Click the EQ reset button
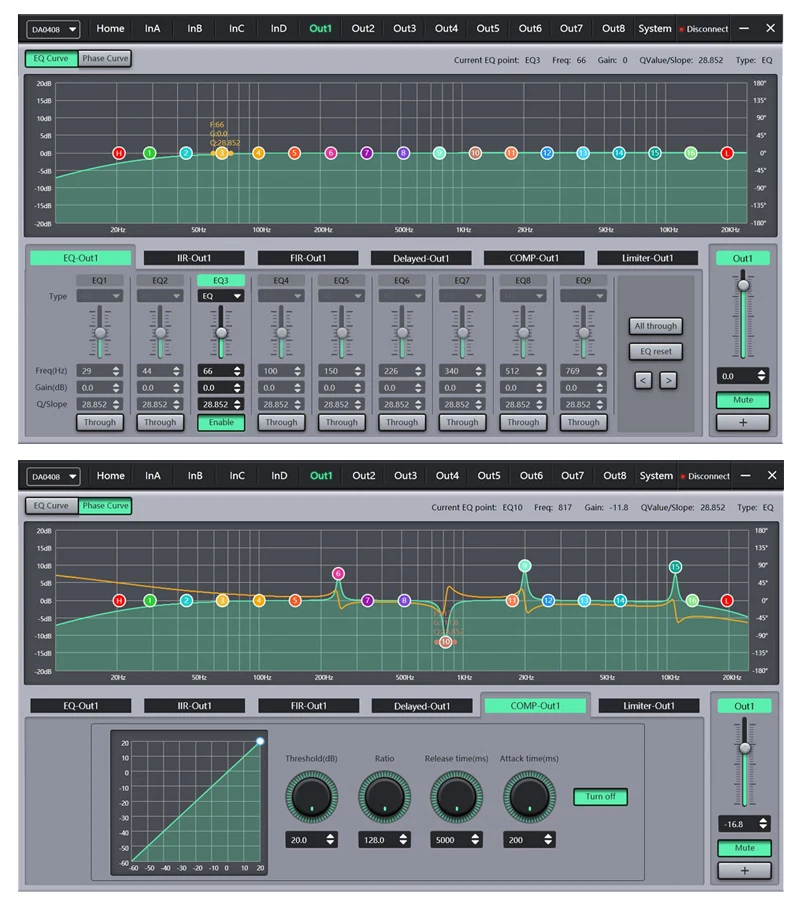The image size is (800, 907). [x=655, y=351]
